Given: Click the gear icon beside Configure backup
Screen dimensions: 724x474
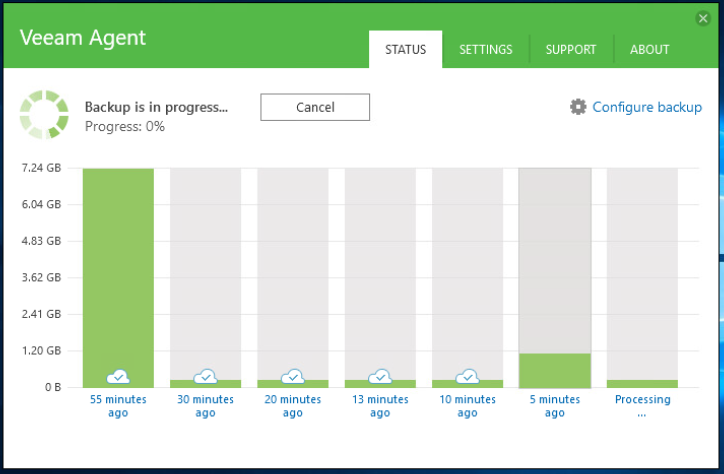Looking at the screenshot, I should [x=578, y=107].
